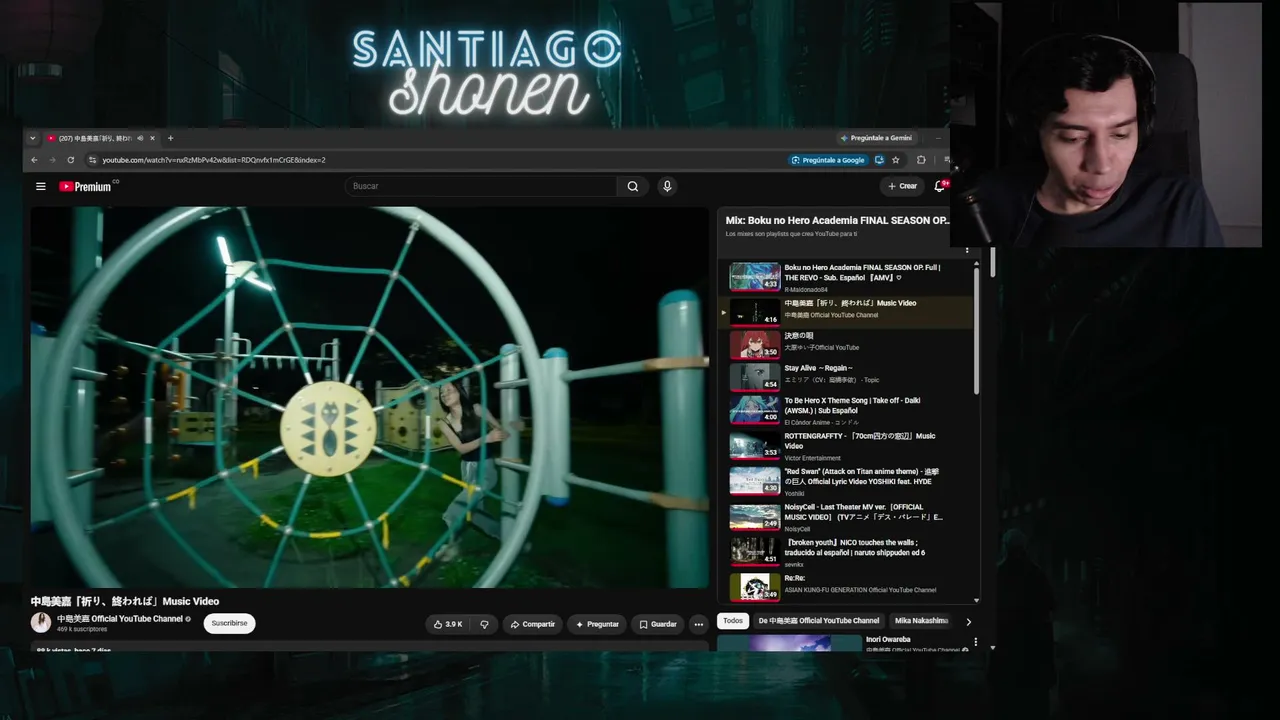
Task: Play Stay Alive ~Regain~ thumbnail
Action: pos(755,377)
